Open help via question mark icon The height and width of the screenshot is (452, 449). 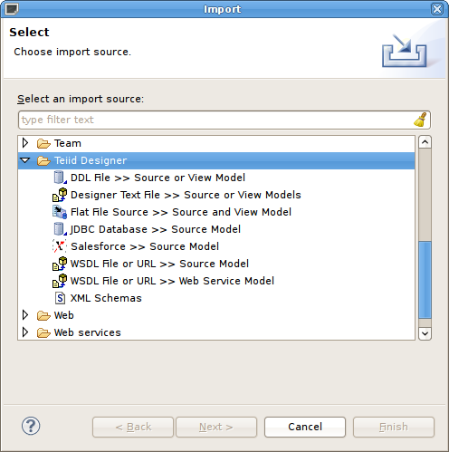(x=31, y=426)
